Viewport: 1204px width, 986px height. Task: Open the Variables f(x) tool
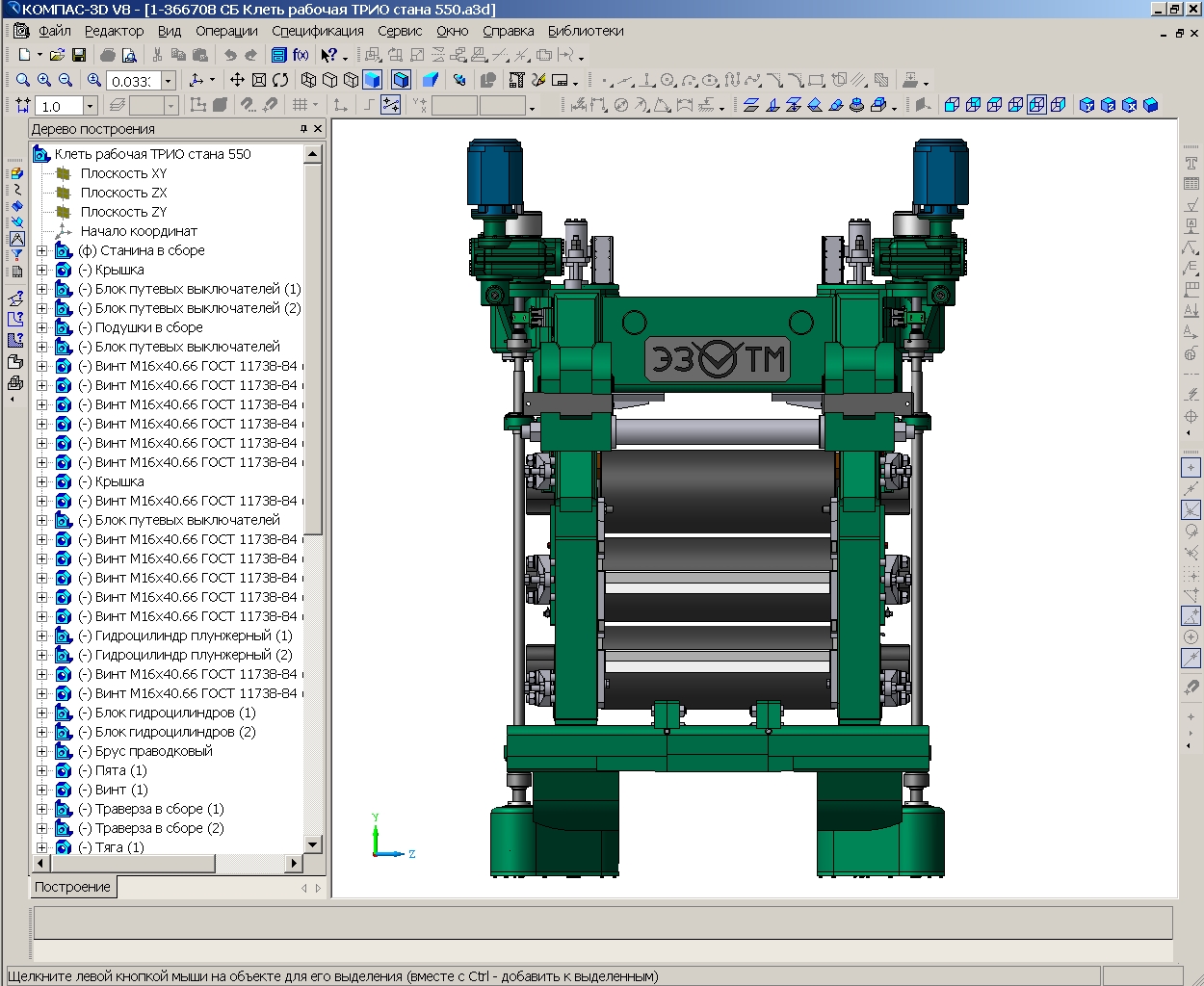click(301, 55)
